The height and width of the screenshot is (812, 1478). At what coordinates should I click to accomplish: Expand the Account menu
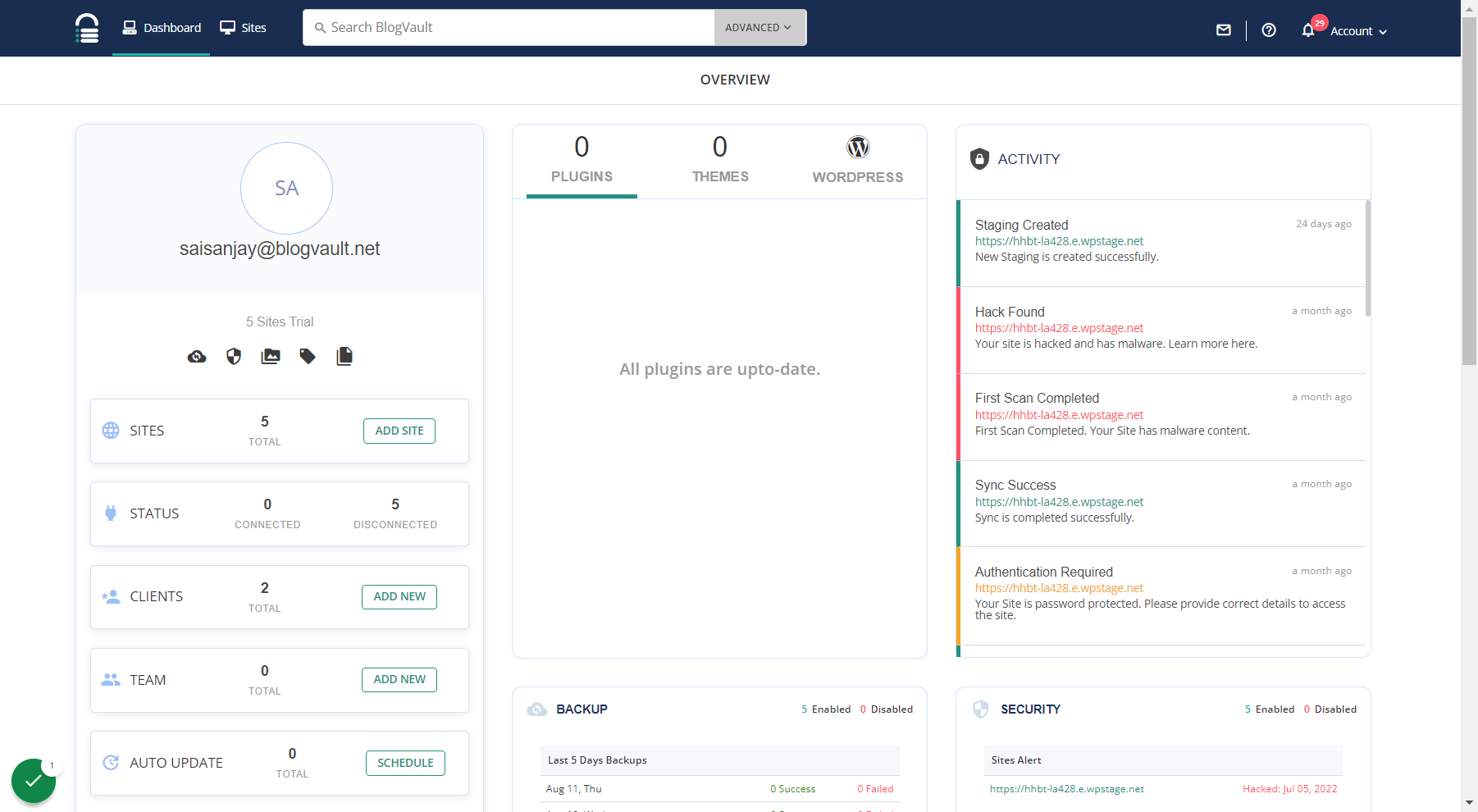1358,31
